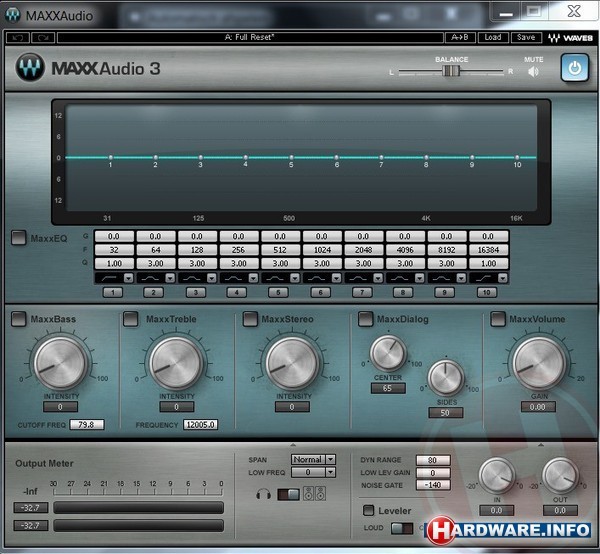The width and height of the screenshot is (600, 554).
Task: Click the Cutoff Freq field 79.8
Action: 87,425
